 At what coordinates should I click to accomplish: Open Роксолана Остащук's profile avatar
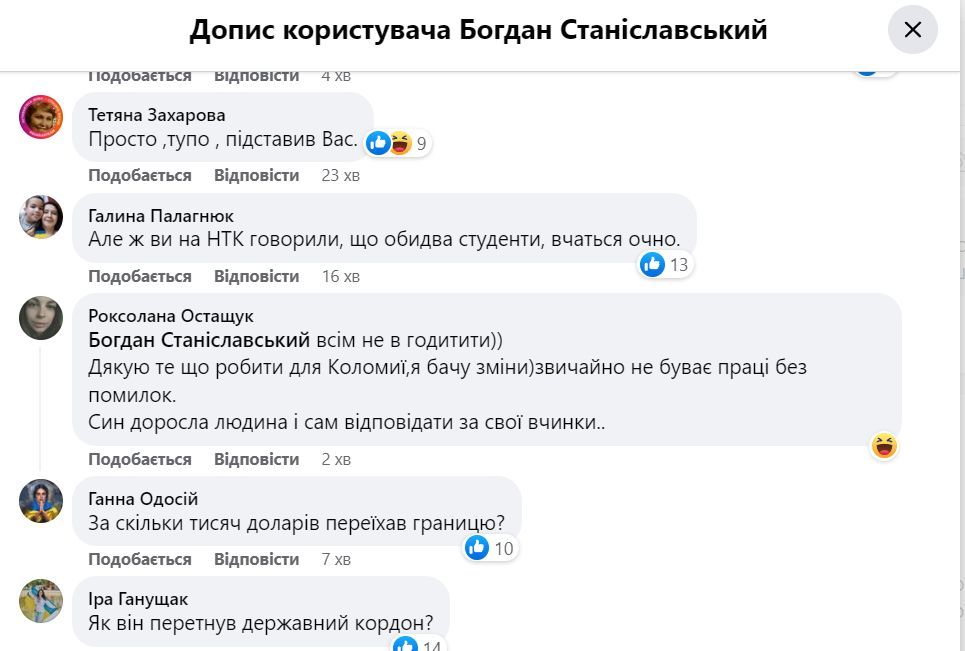click(x=40, y=318)
